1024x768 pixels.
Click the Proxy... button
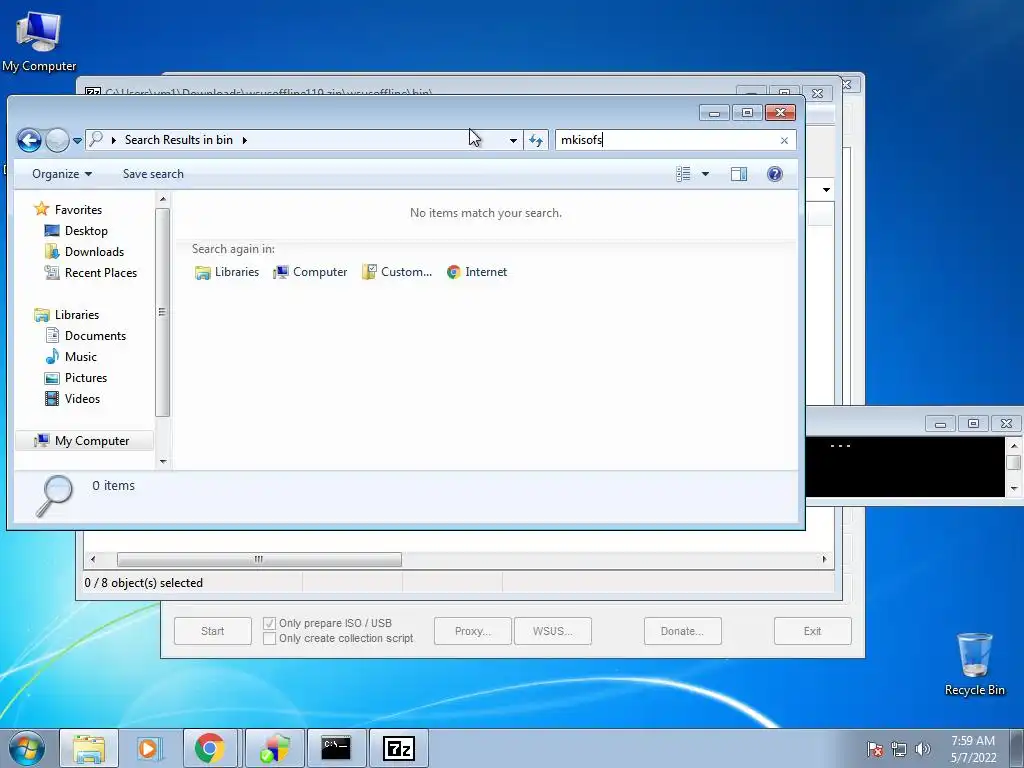click(473, 631)
